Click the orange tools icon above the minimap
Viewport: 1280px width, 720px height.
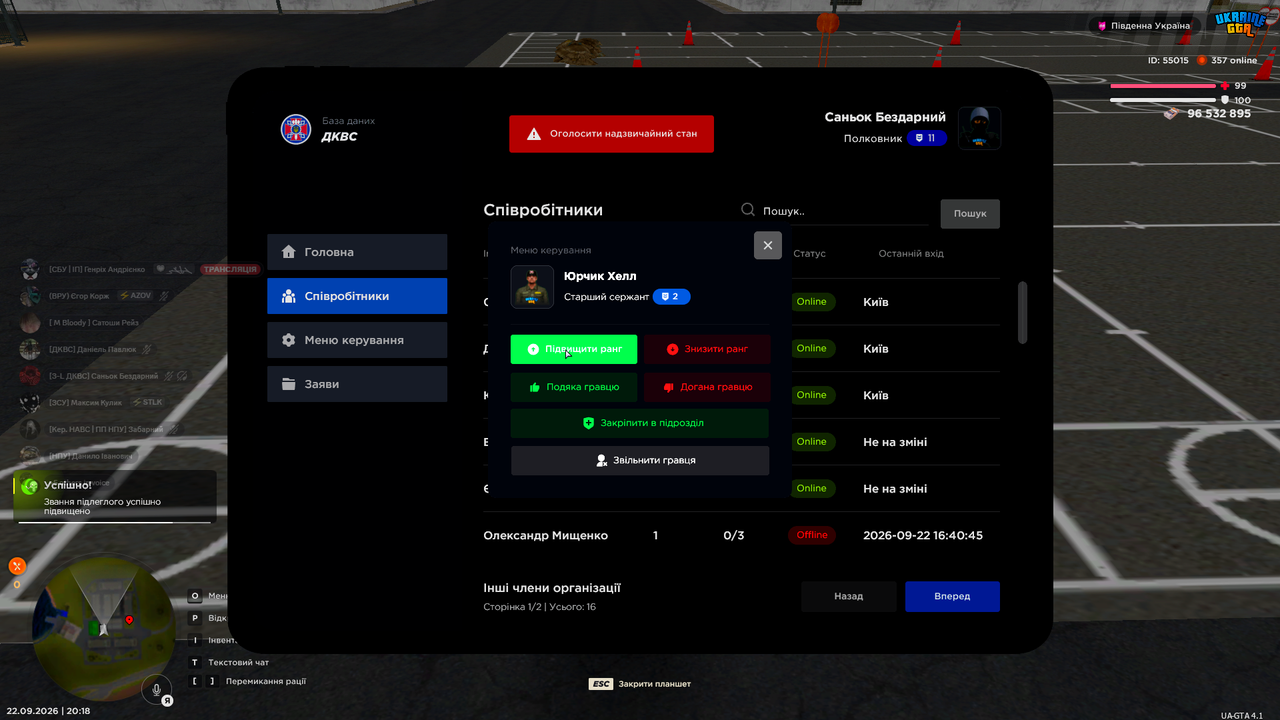point(17,566)
